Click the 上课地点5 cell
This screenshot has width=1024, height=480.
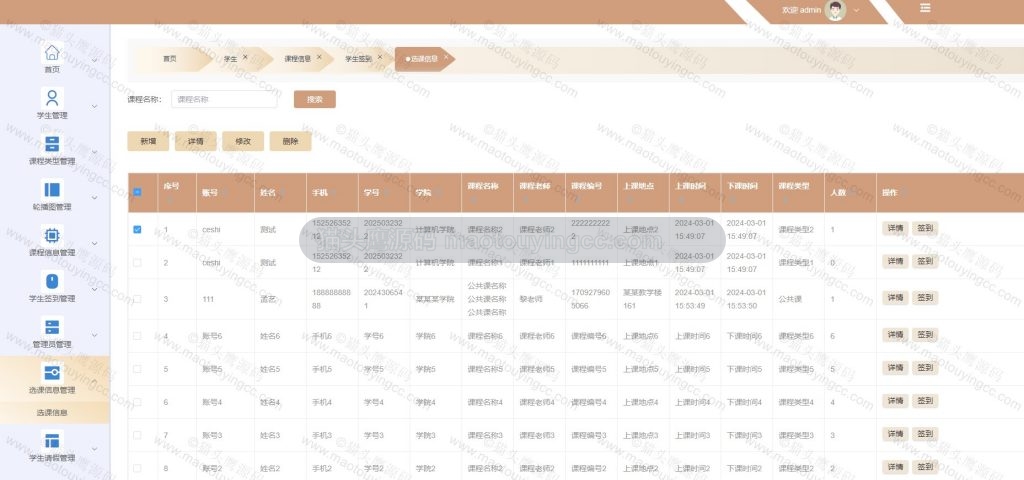click(x=641, y=369)
